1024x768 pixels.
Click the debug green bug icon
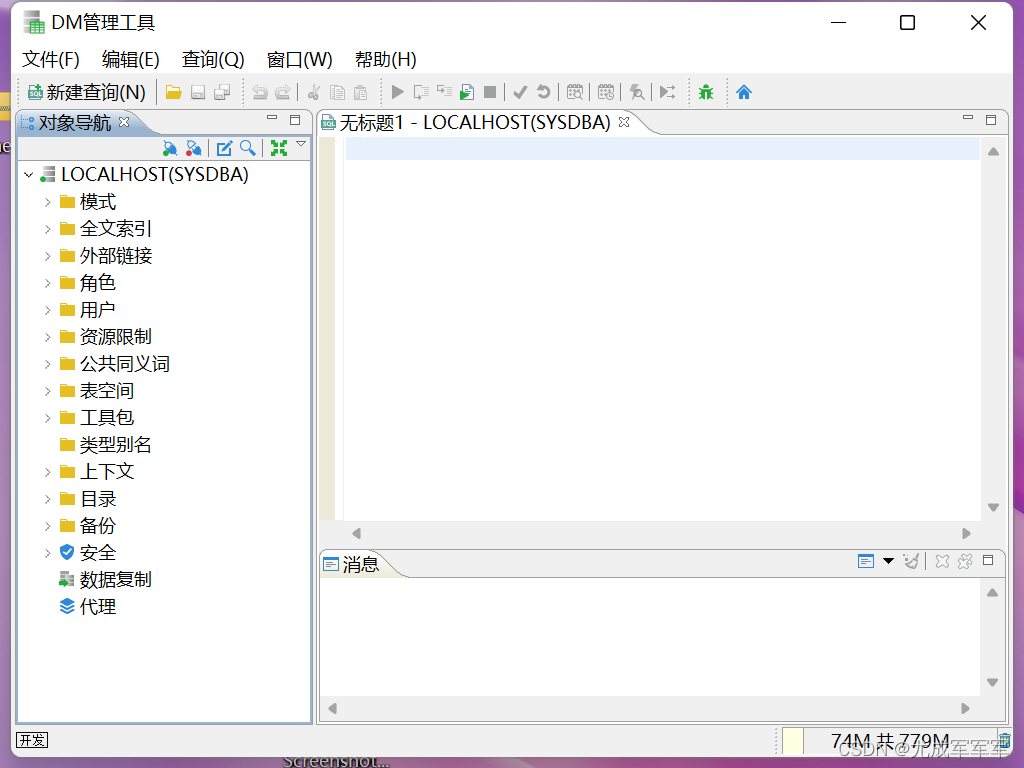coord(706,92)
